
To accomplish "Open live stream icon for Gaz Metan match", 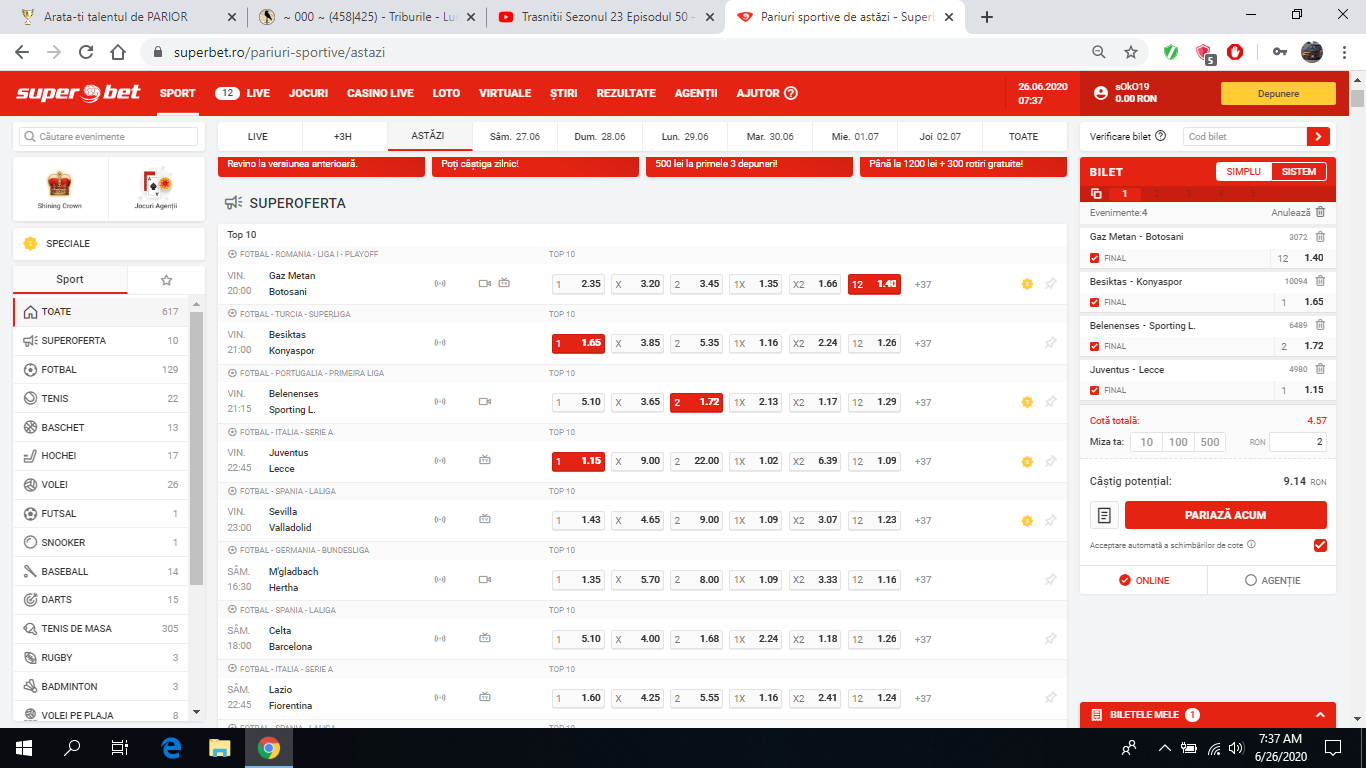I will [485, 284].
